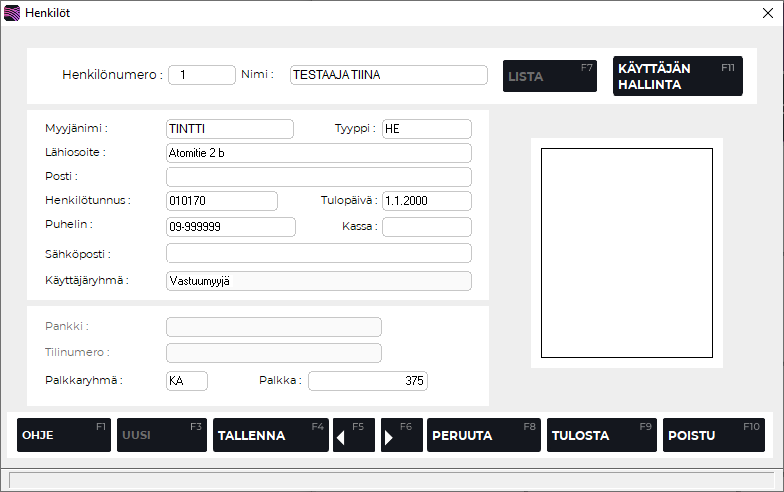
Task: Click the empty photo placeholder box
Action: coord(626,253)
